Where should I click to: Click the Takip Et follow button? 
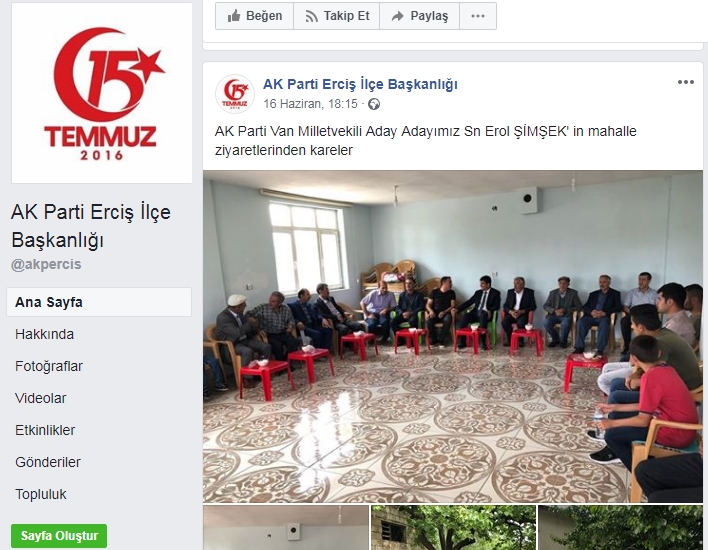click(x=337, y=16)
